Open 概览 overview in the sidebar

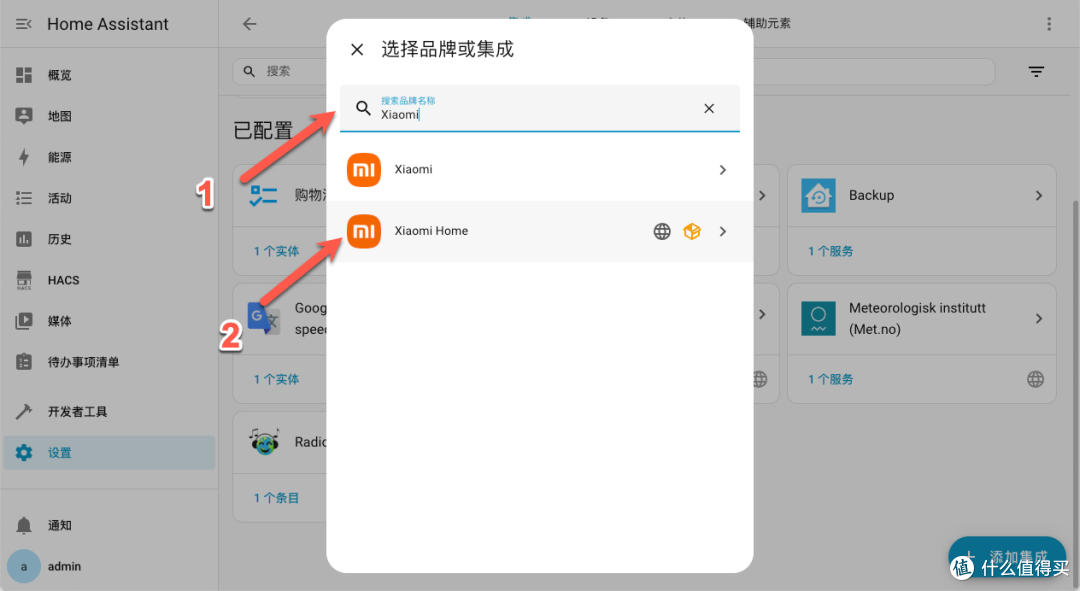(x=109, y=75)
